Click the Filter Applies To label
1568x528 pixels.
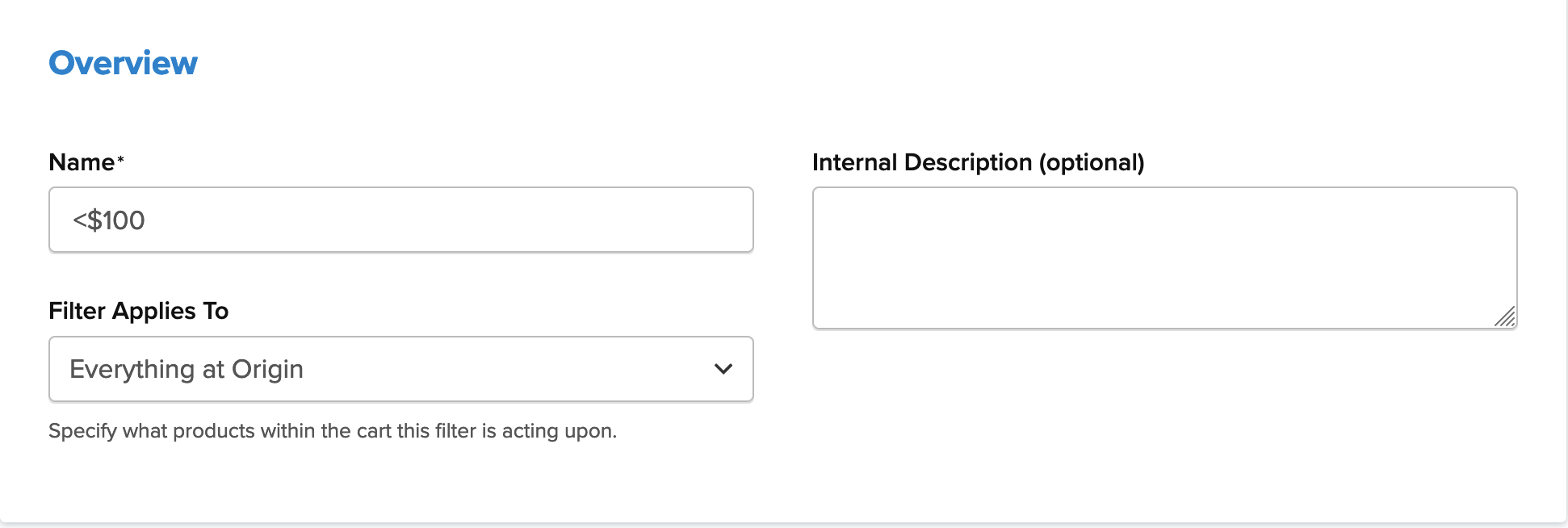click(138, 311)
